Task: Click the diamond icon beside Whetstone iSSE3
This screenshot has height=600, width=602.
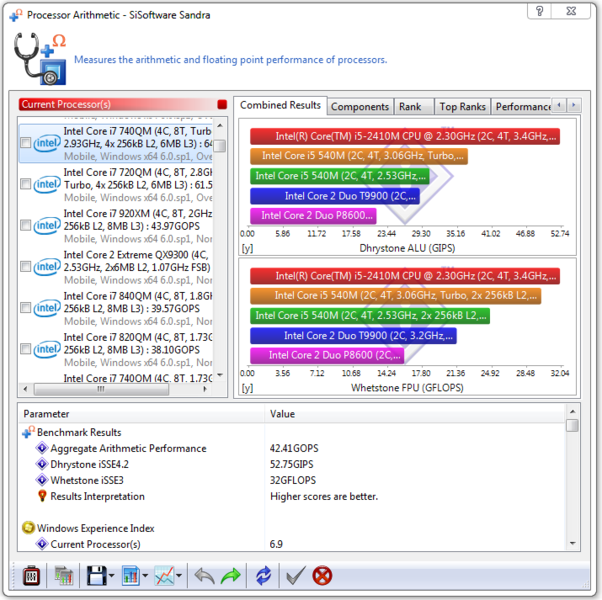Action: 41,480
